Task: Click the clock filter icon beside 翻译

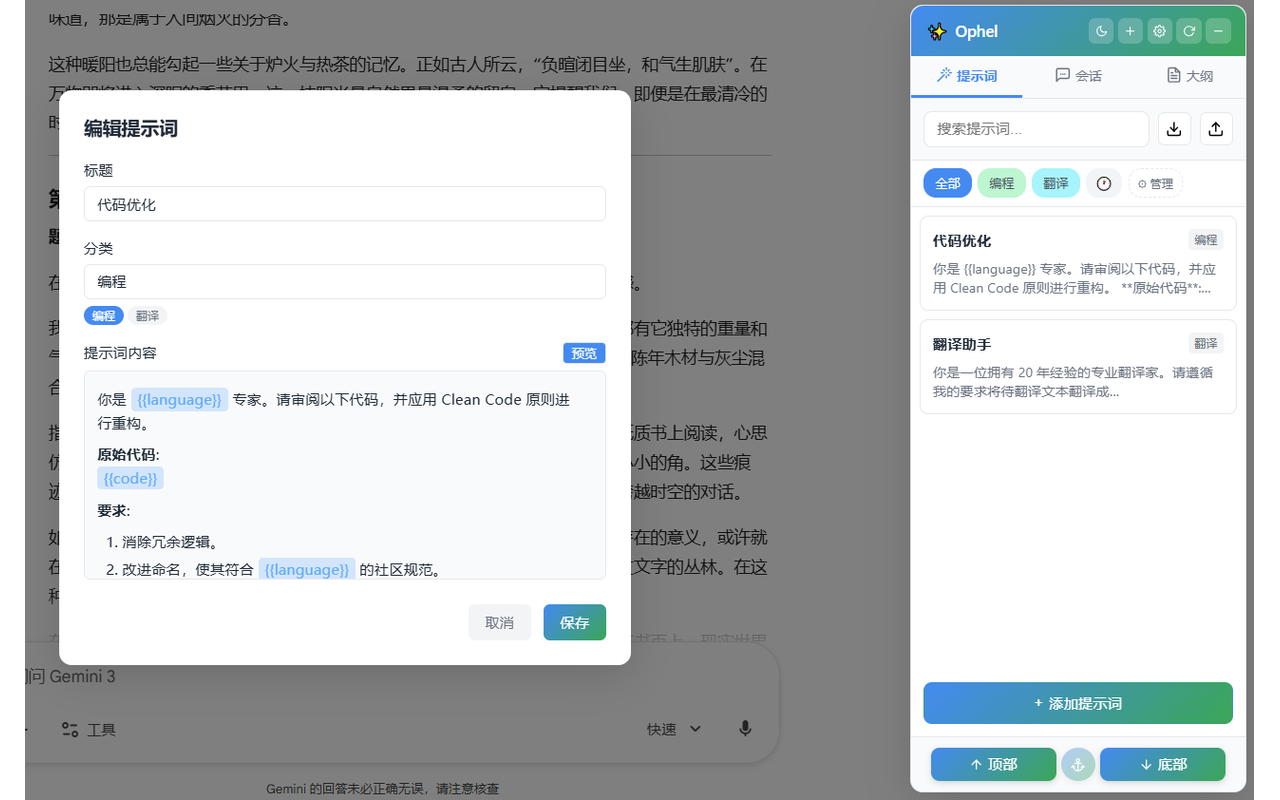Action: (x=1103, y=183)
